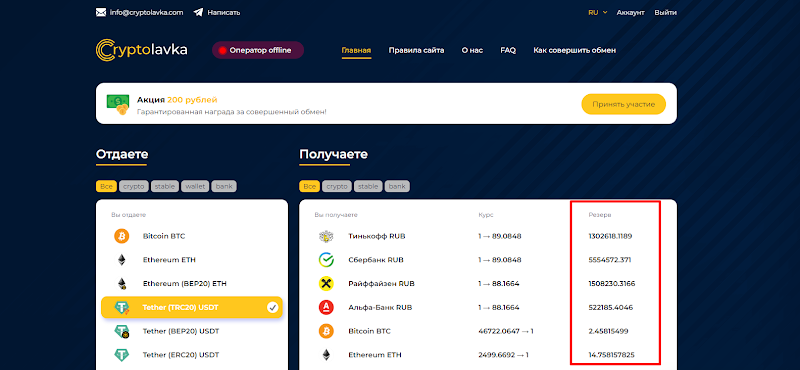Click the Сбербанк RUB icon
Screen dimensions: 800x370
pos(326,260)
